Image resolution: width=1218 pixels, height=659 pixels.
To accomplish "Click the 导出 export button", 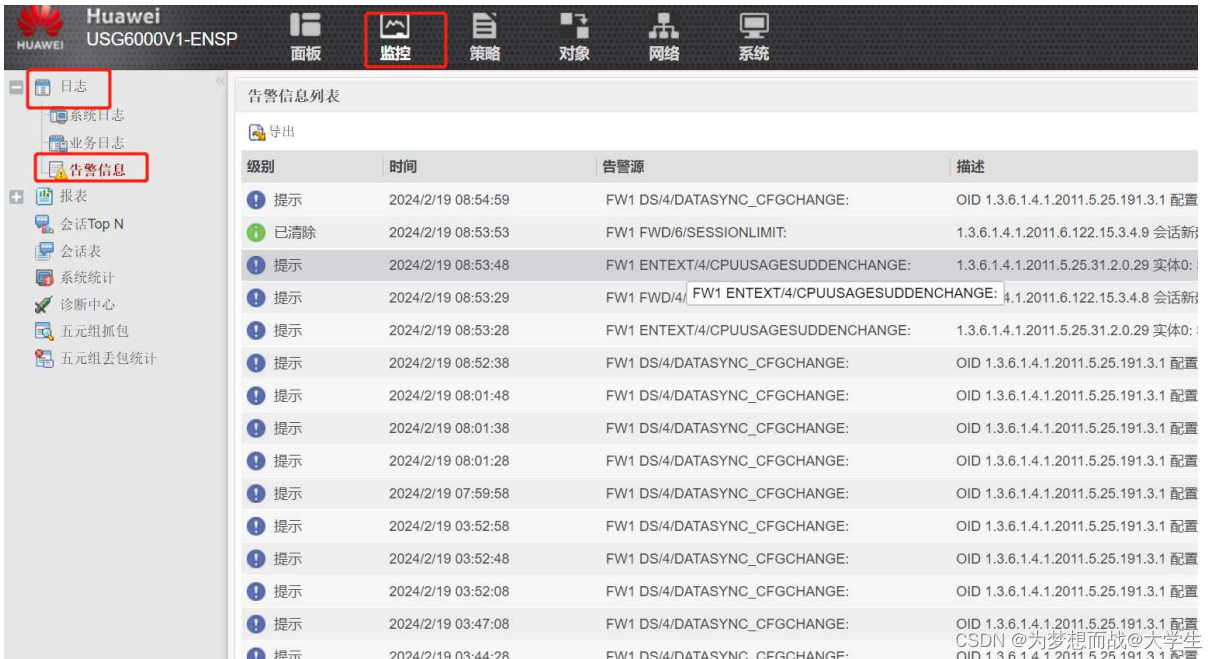I will point(270,133).
